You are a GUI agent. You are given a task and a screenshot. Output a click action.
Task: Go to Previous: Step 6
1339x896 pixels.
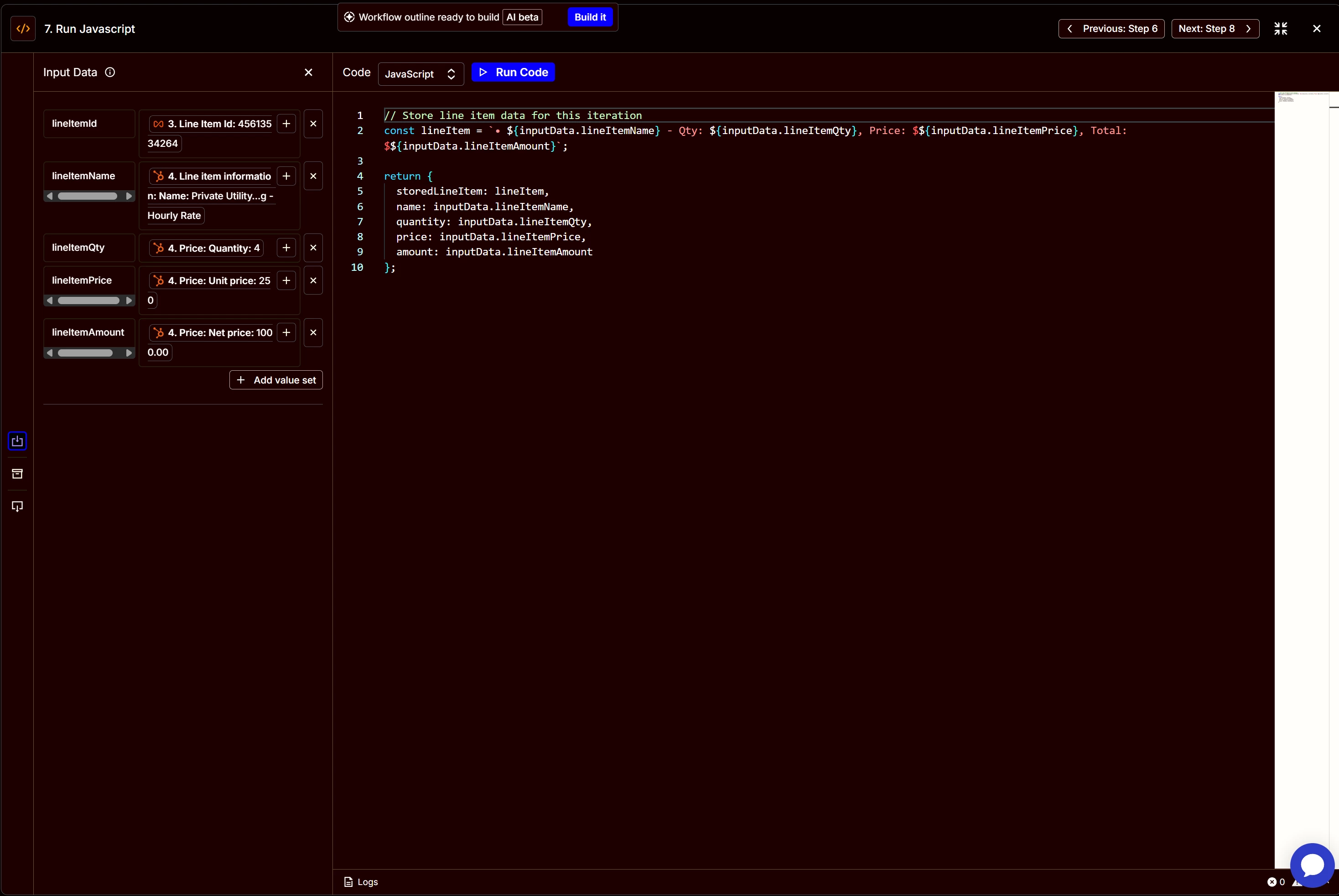[1111, 29]
